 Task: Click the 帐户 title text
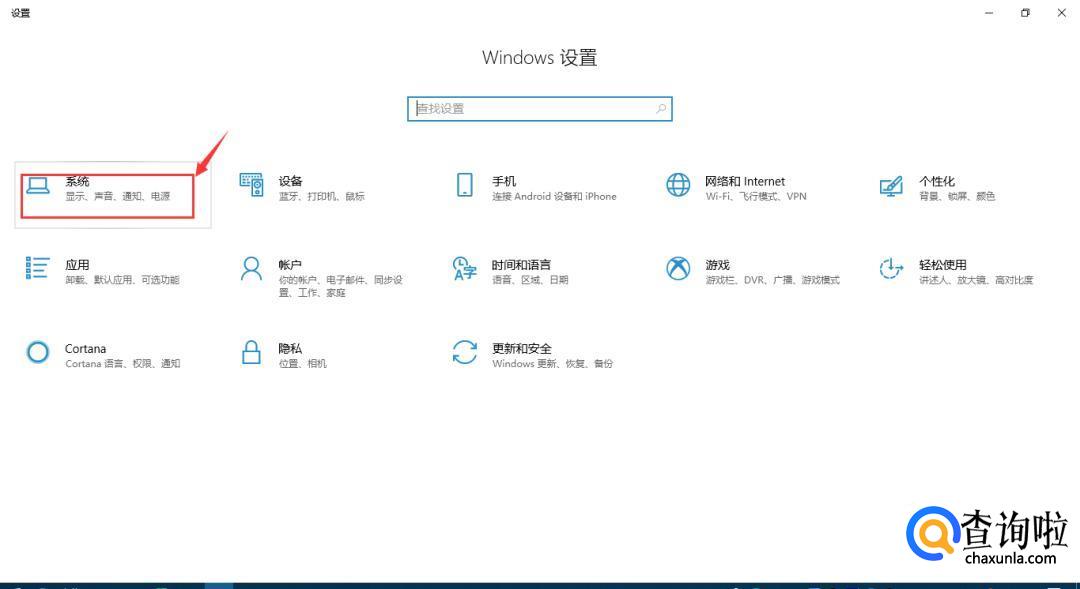290,265
